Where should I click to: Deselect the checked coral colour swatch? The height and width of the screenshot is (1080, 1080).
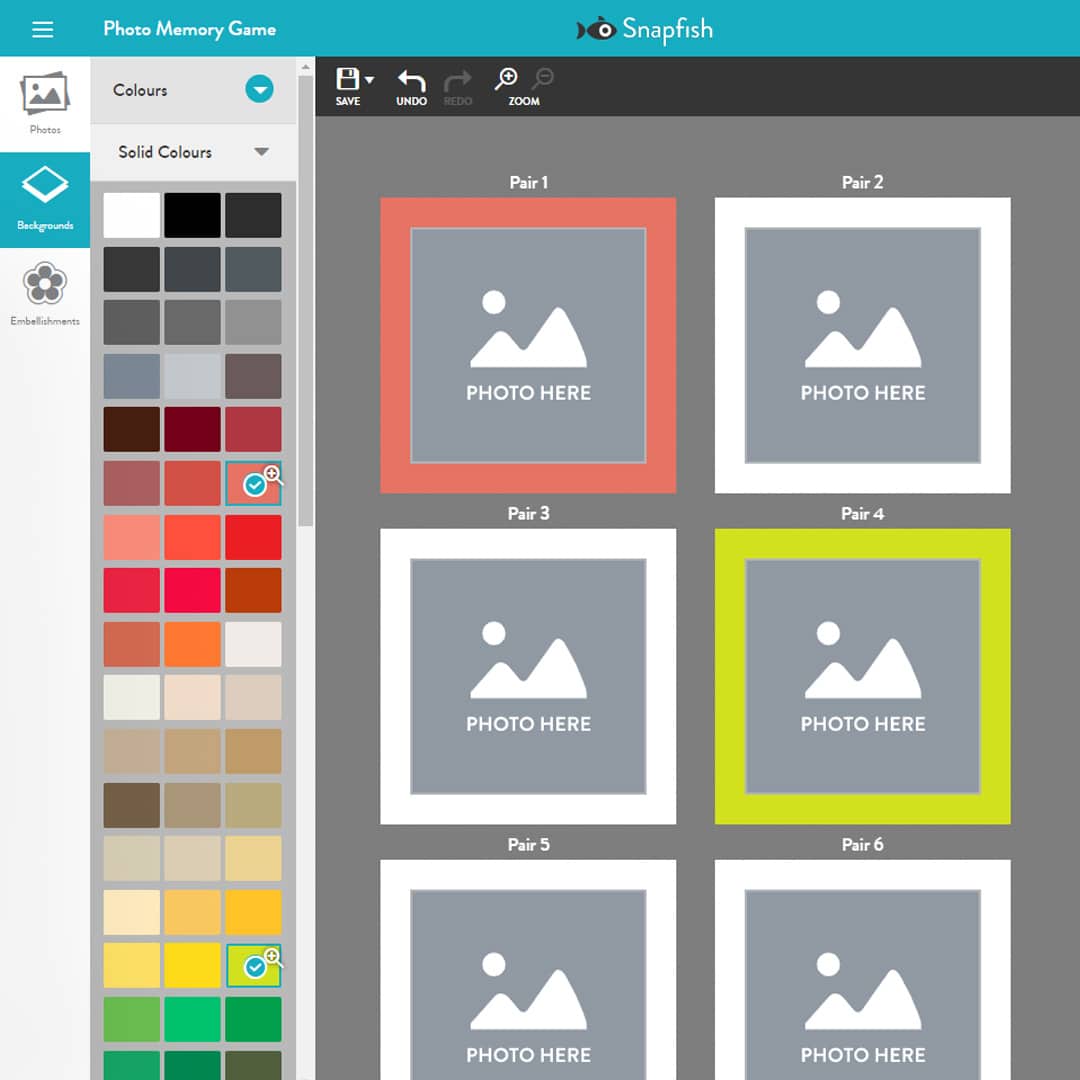tap(255, 484)
